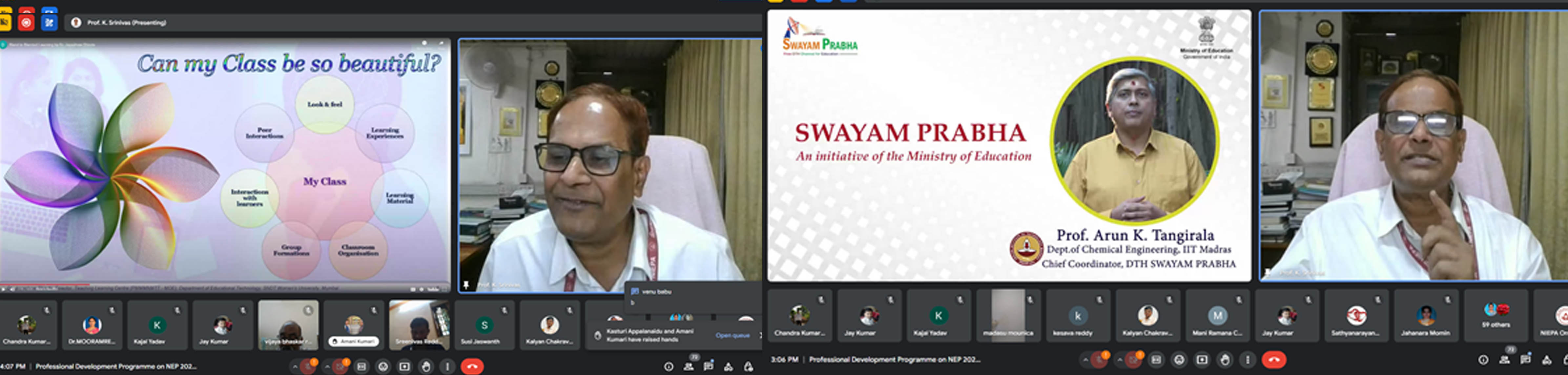1568x375 pixels.
Task: Toggle camera in left meeting
Action: (340, 366)
